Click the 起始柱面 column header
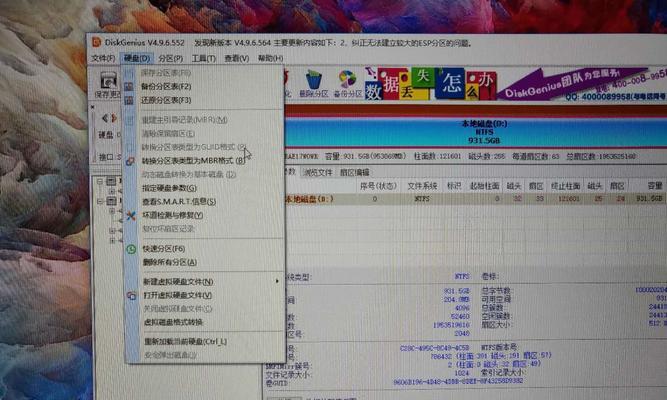Image resolution: width=667 pixels, height=400 pixels. [484, 186]
